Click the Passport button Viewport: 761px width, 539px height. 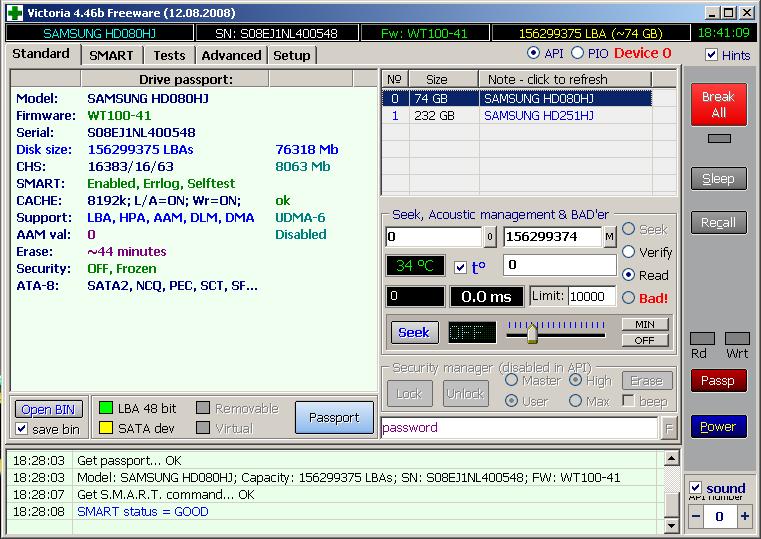[333, 418]
